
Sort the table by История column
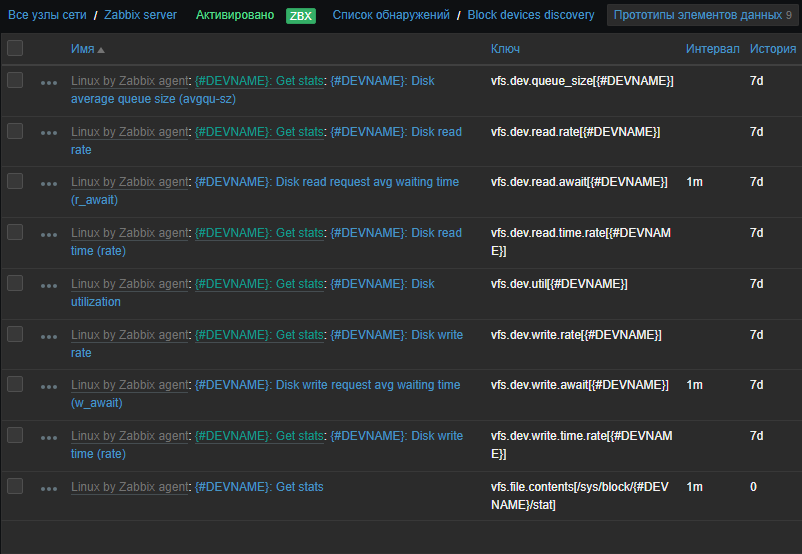coord(772,49)
